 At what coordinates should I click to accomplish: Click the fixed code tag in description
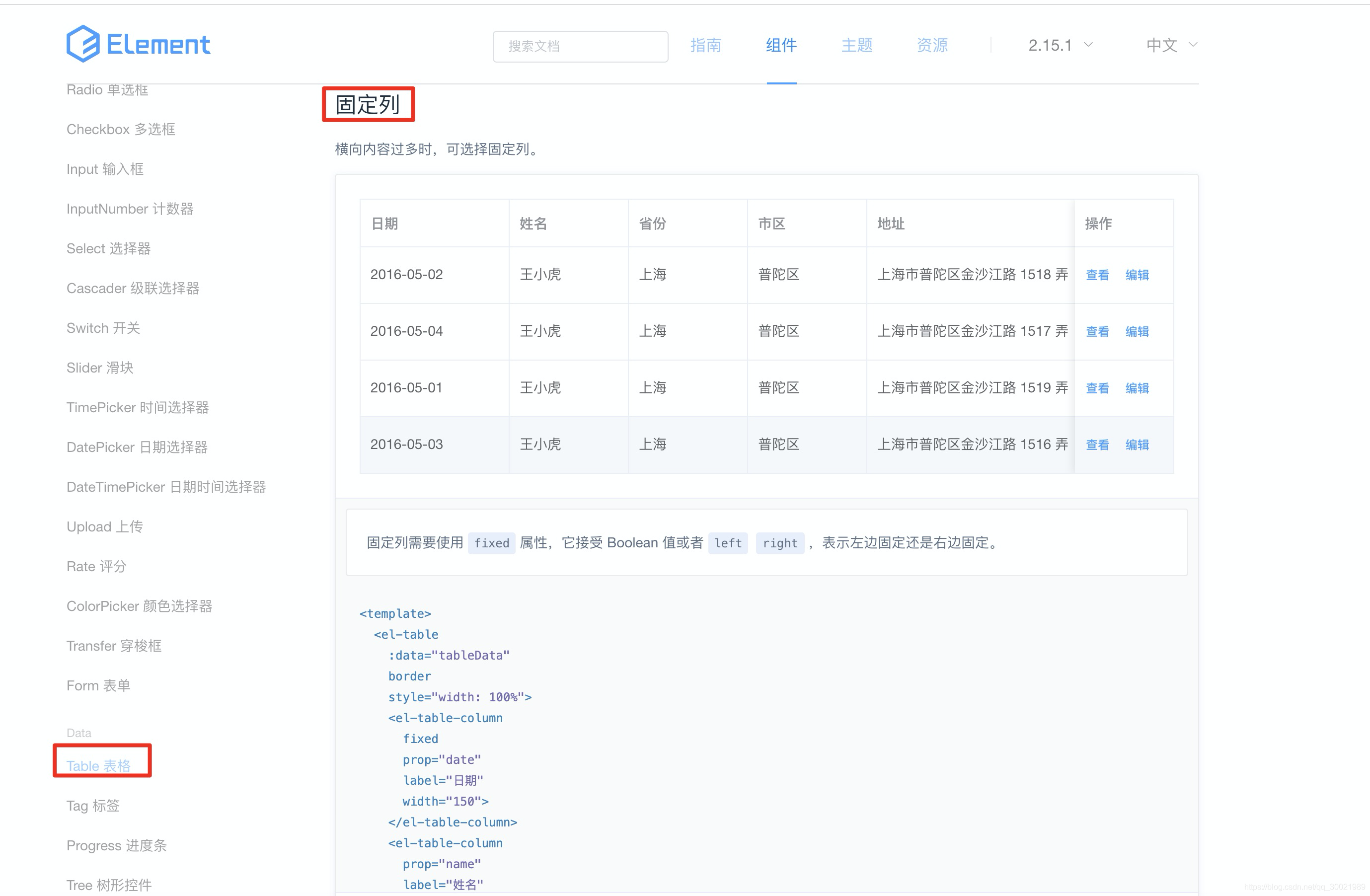[492, 543]
